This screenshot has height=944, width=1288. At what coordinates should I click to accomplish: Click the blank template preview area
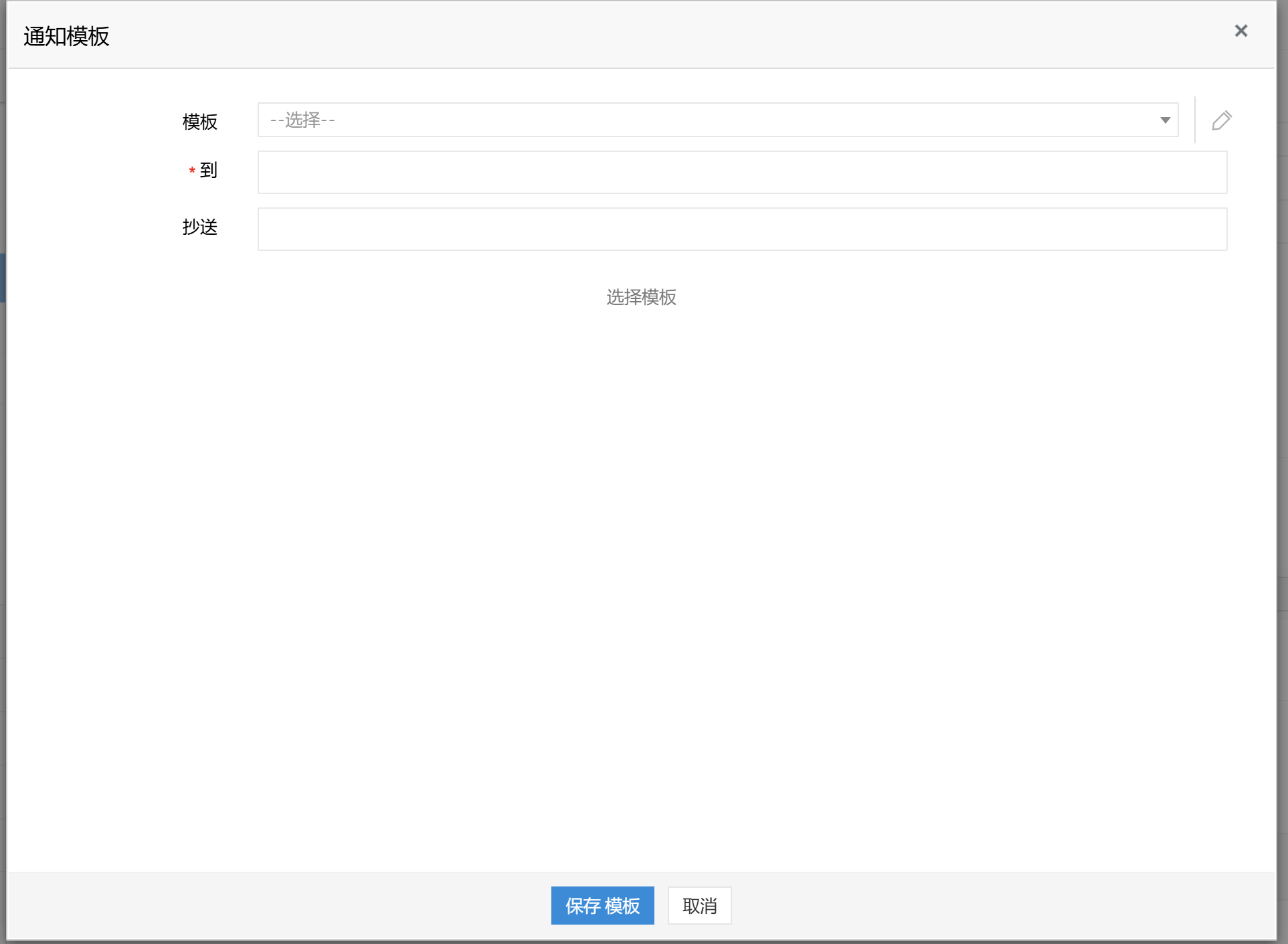click(641, 569)
